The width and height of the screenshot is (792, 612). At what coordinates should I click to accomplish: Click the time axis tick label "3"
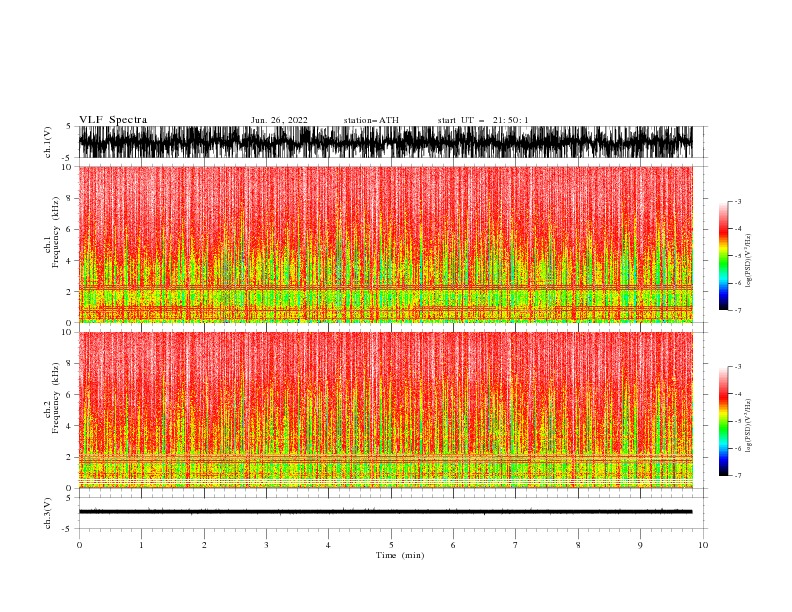[266, 545]
